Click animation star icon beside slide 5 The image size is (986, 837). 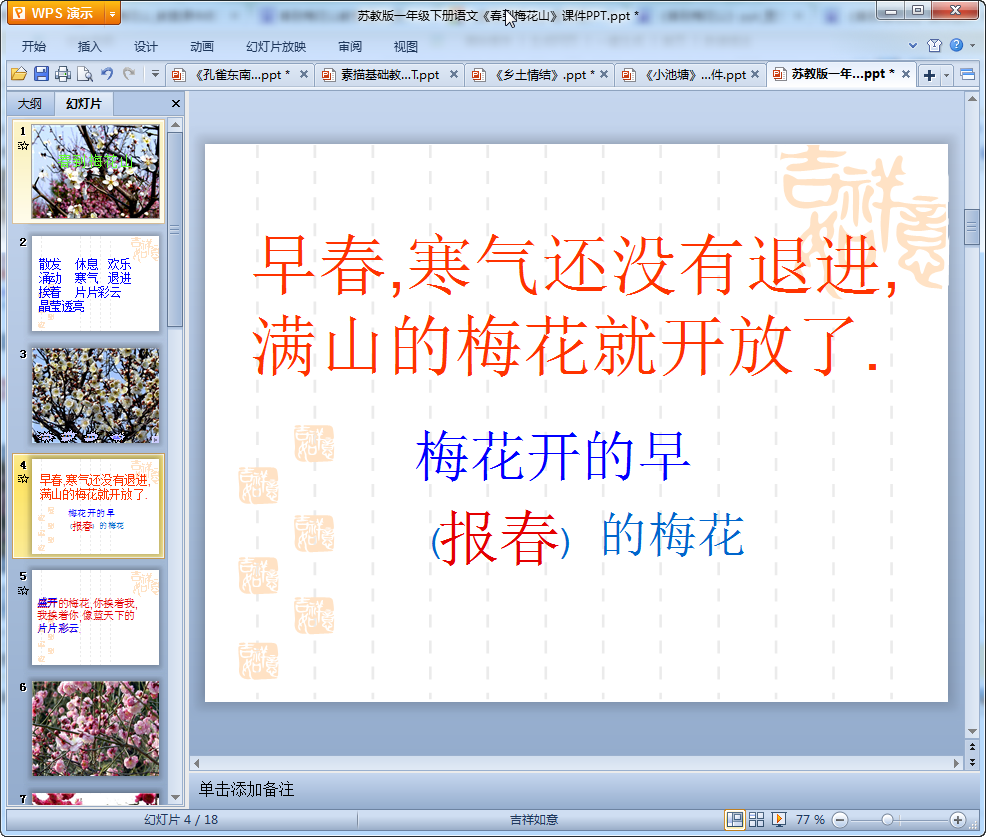tap(23, 590)
